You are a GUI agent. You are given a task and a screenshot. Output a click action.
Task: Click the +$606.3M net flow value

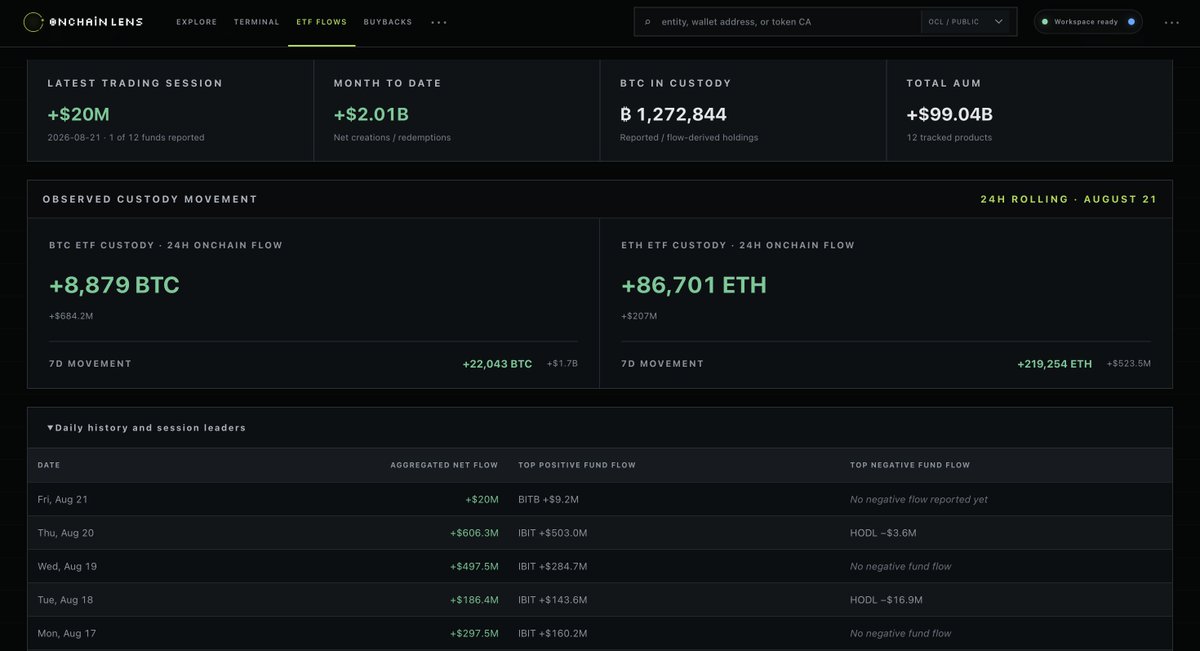[474, 533]
